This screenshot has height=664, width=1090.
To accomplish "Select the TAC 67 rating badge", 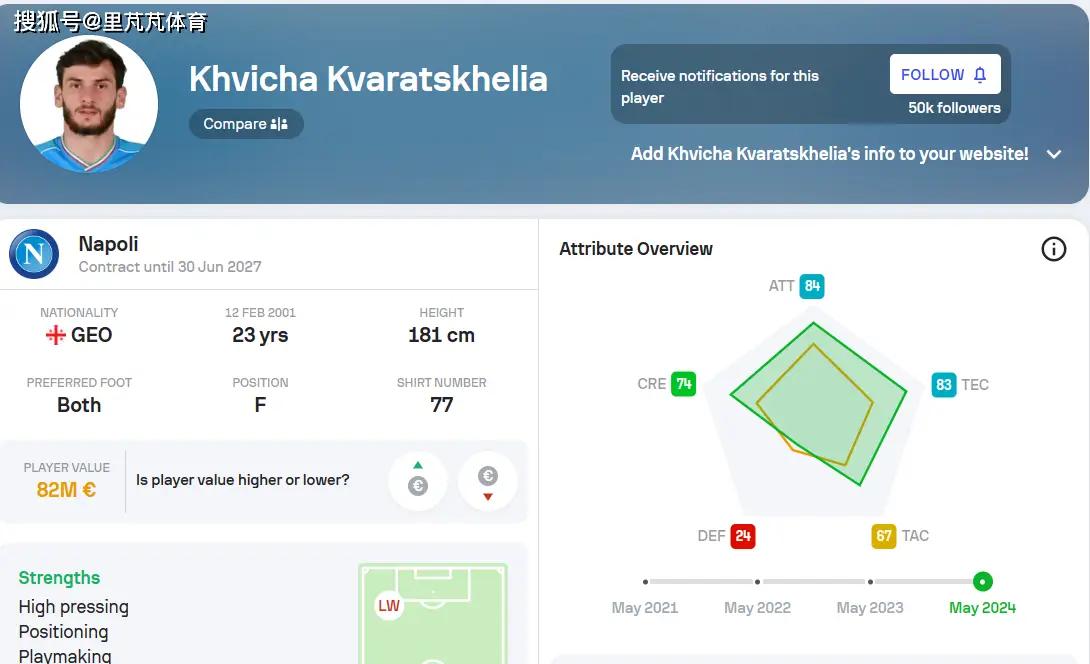I will (884, 536).
